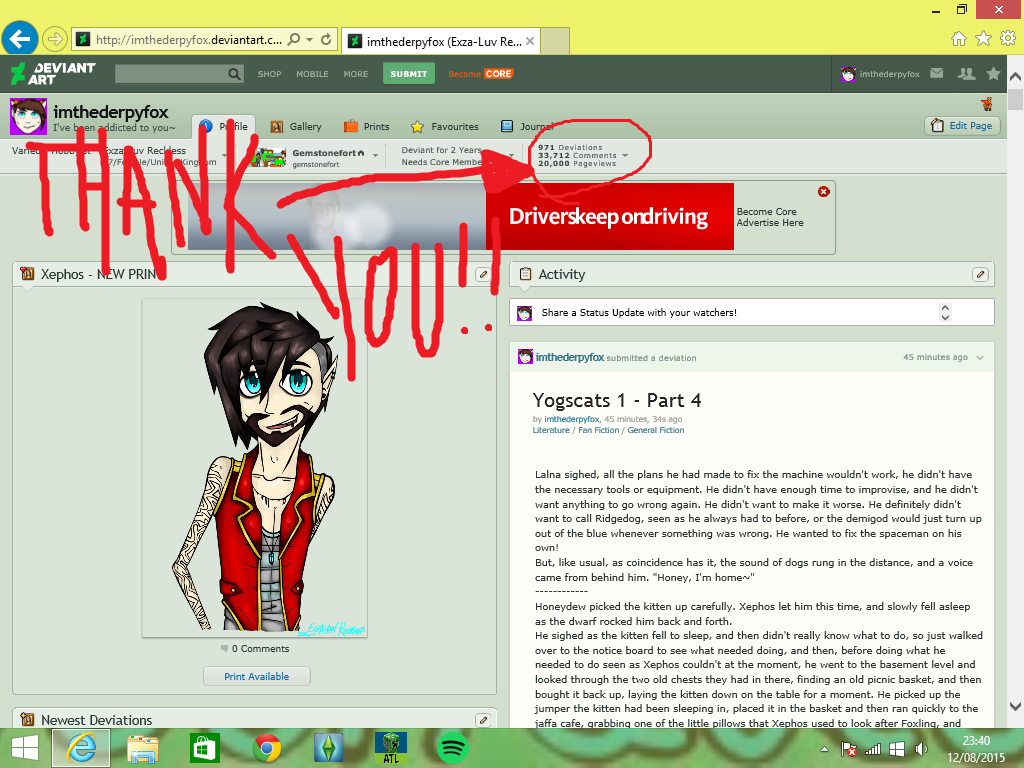Expand the deviations statistics dropdown arrow
The image size is (1024, 768).
click(625, 155)
